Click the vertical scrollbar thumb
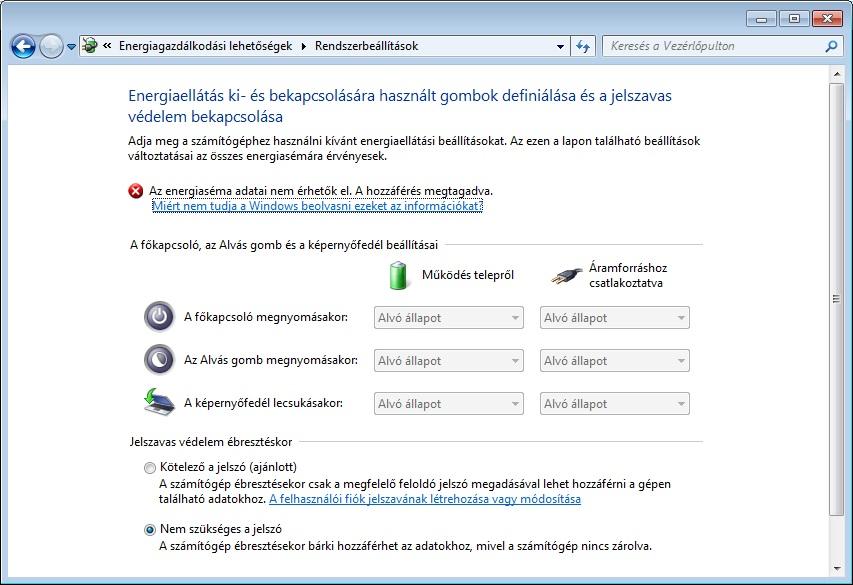The height and width of the screenshot is (585, 853). 837,299
